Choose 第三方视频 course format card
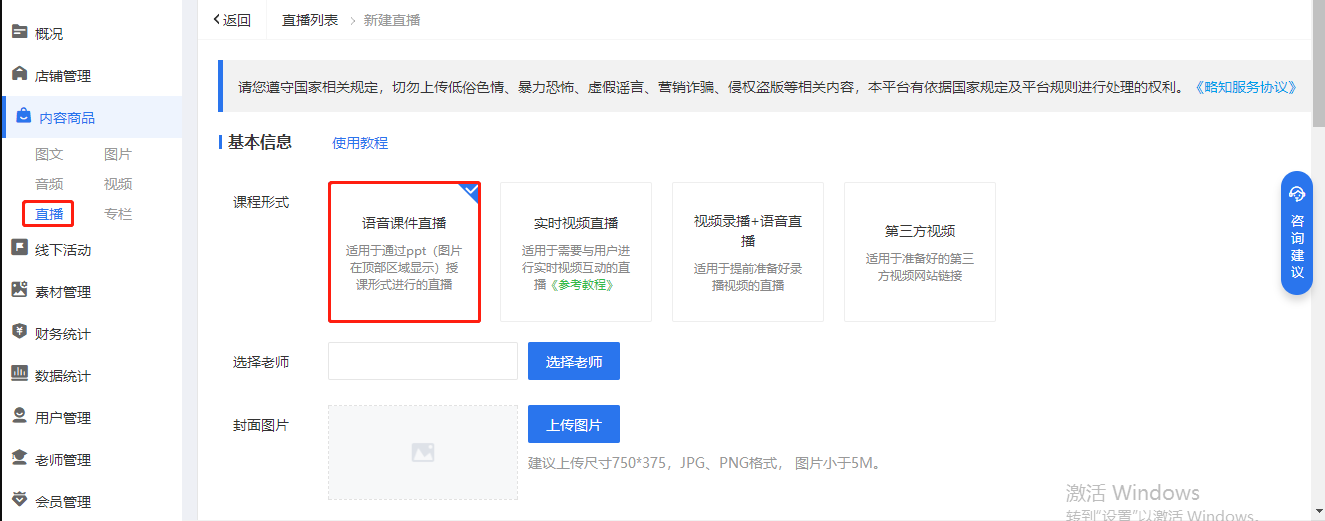Screen dimensions: 1325x521 (x=920, y=252)
